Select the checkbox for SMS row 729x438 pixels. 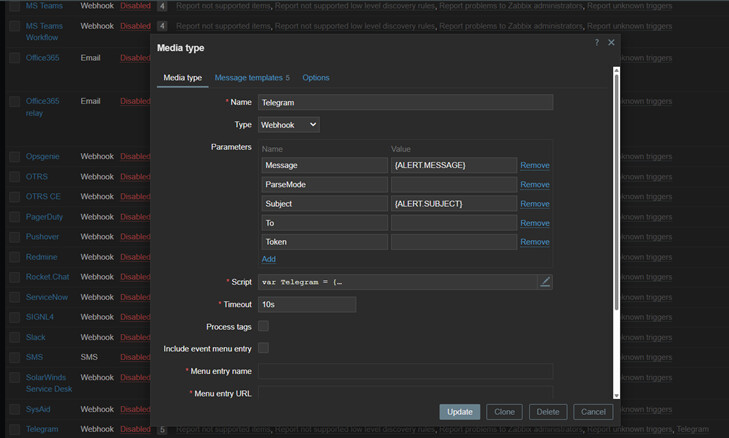(x=15, y=358)
